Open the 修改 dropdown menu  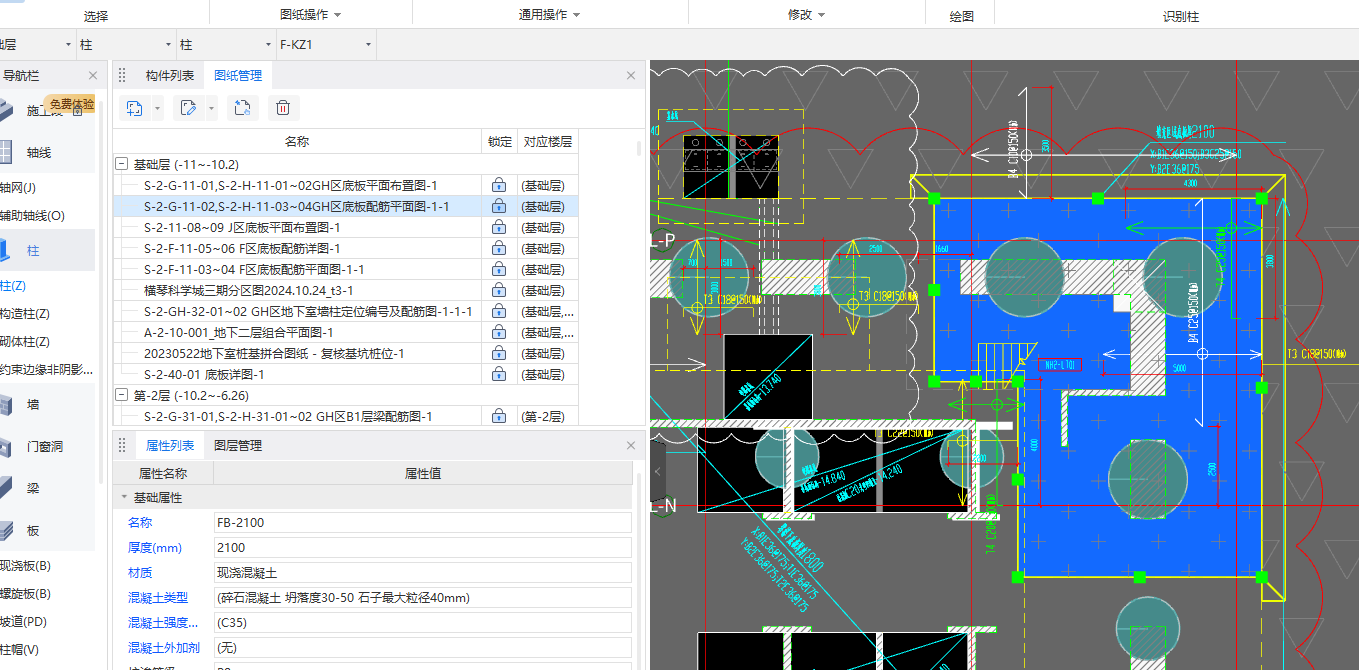806,15
